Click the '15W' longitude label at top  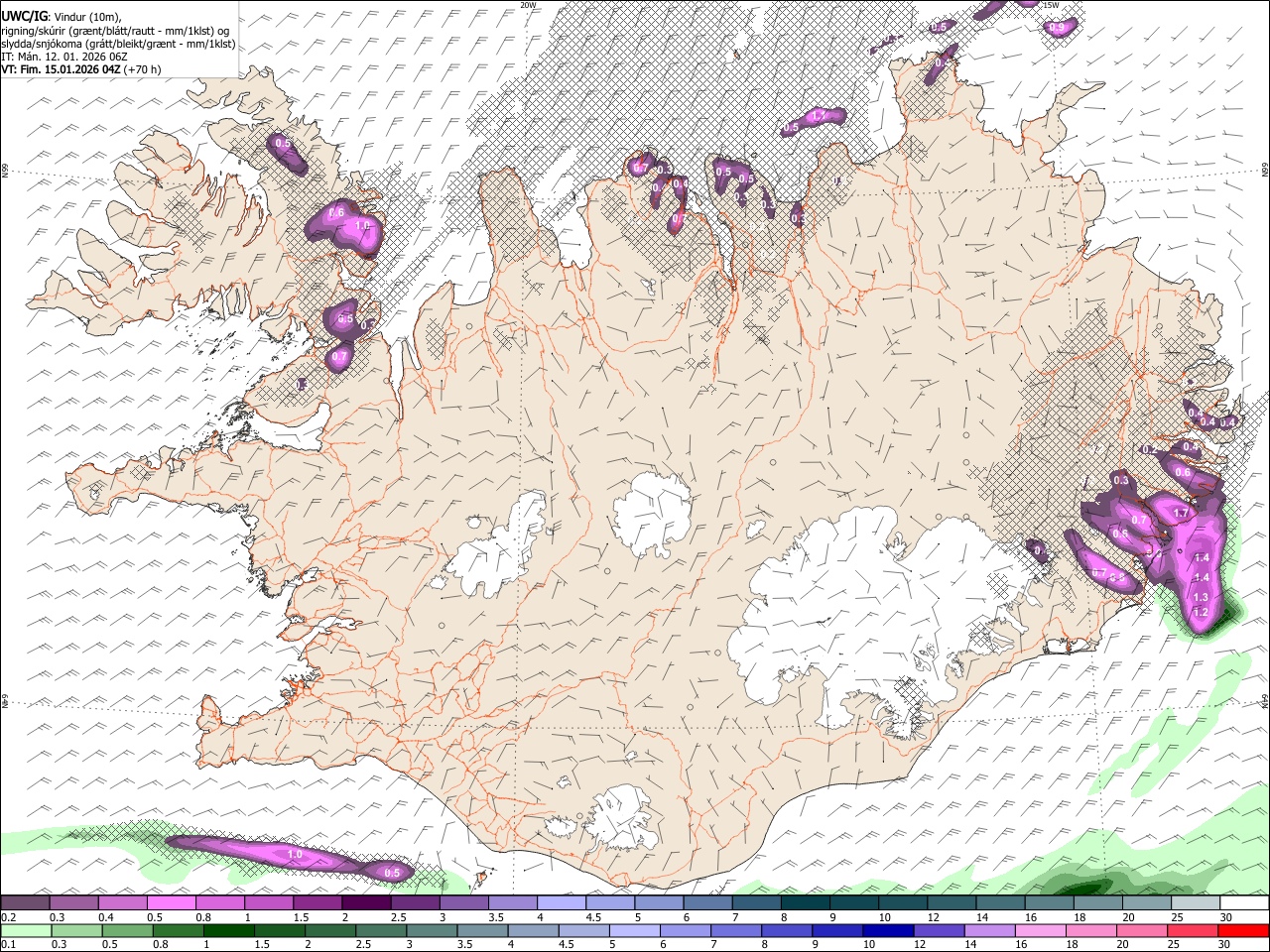[x=1051, y=5]
